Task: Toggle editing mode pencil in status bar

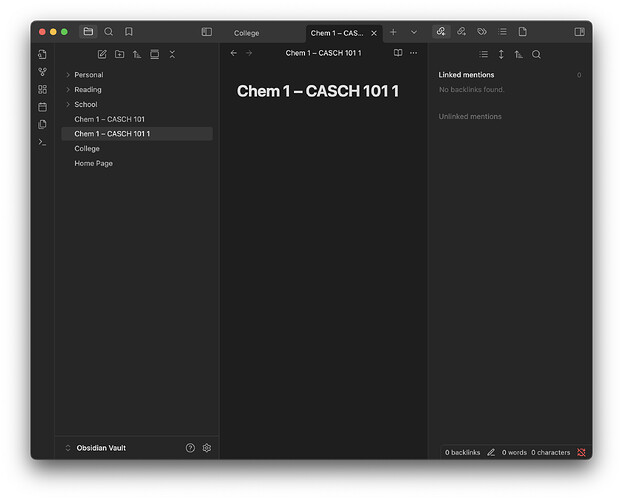Action: click(491, 452)
